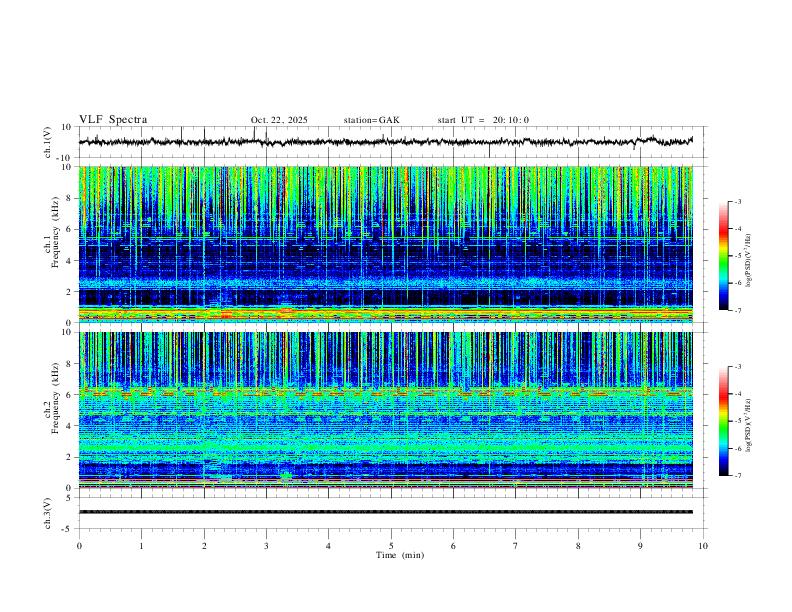Click the "Time (min)" axis label
Viewport: 792px width, 612px height.
400,555
